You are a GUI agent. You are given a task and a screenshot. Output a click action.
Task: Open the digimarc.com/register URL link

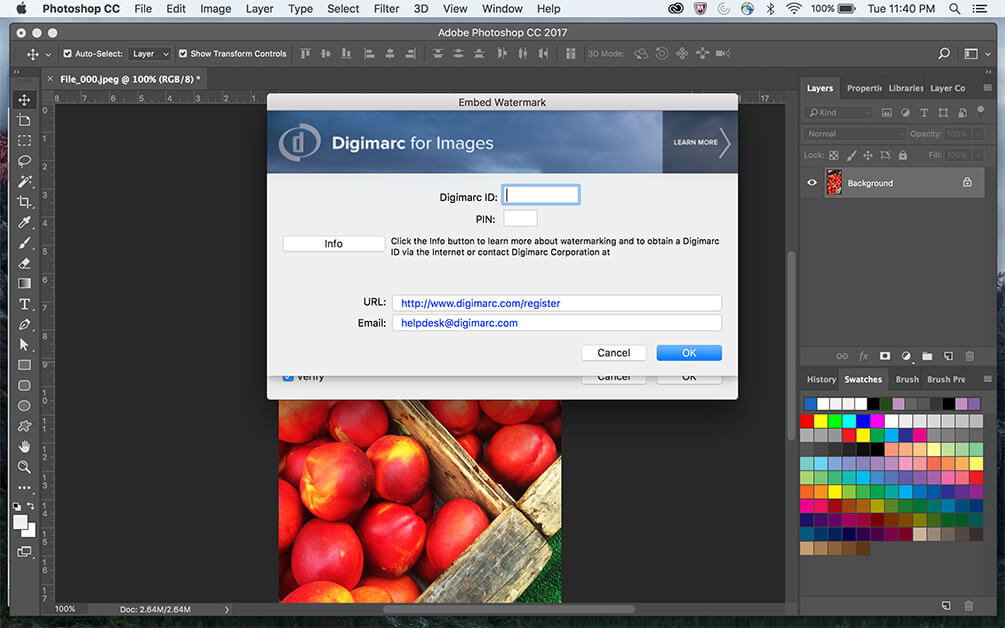pyautogui.click(x=481, y=303)
